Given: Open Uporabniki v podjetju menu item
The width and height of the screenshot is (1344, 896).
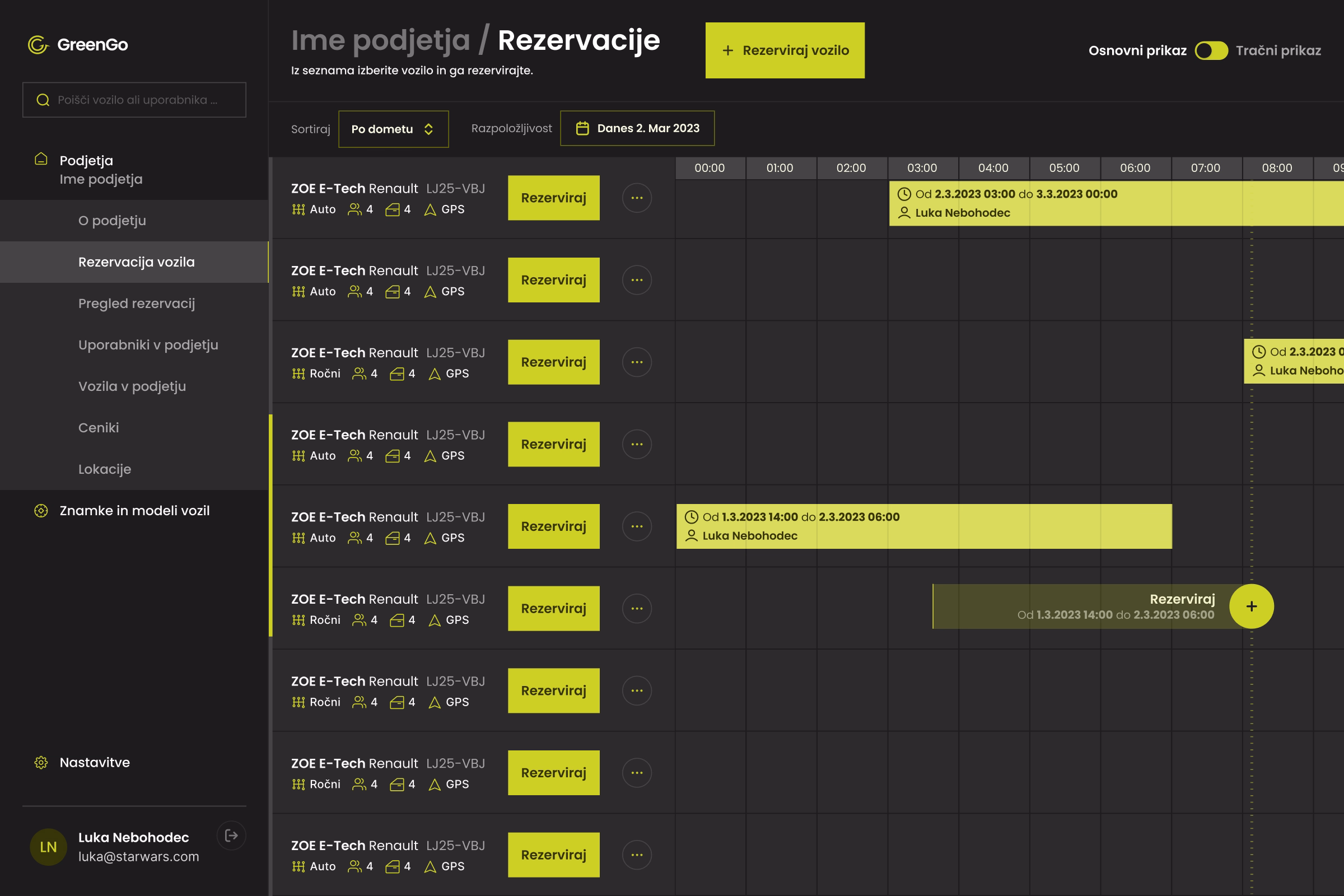Looking at the screenshot, I should coord(134,344).
